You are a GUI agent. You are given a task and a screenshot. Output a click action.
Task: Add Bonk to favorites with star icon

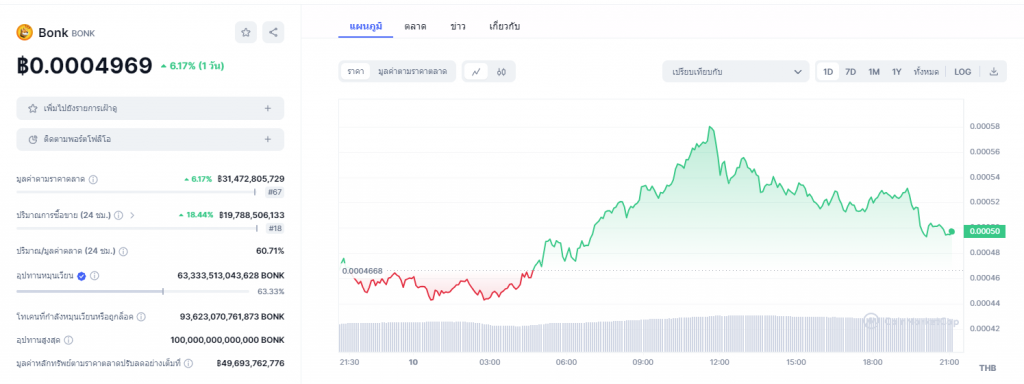tap(246, 33)
